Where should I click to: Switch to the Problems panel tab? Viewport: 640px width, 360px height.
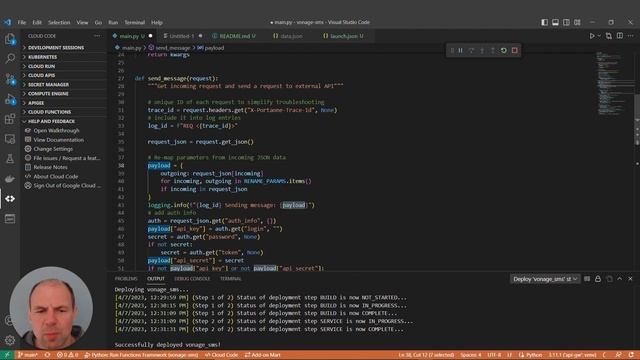[126, 279]
